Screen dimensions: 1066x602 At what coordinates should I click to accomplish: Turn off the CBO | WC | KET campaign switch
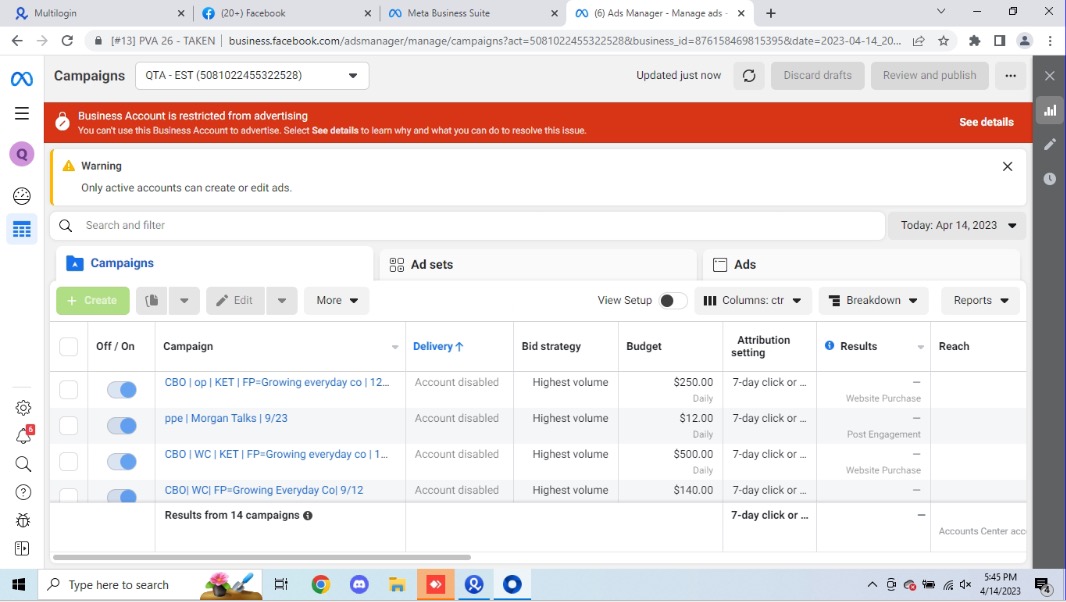122,461
